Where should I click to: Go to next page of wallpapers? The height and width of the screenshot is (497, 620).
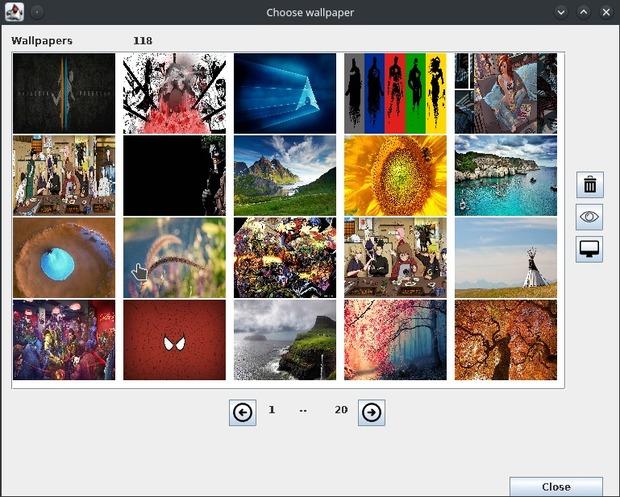pos(371,412)
